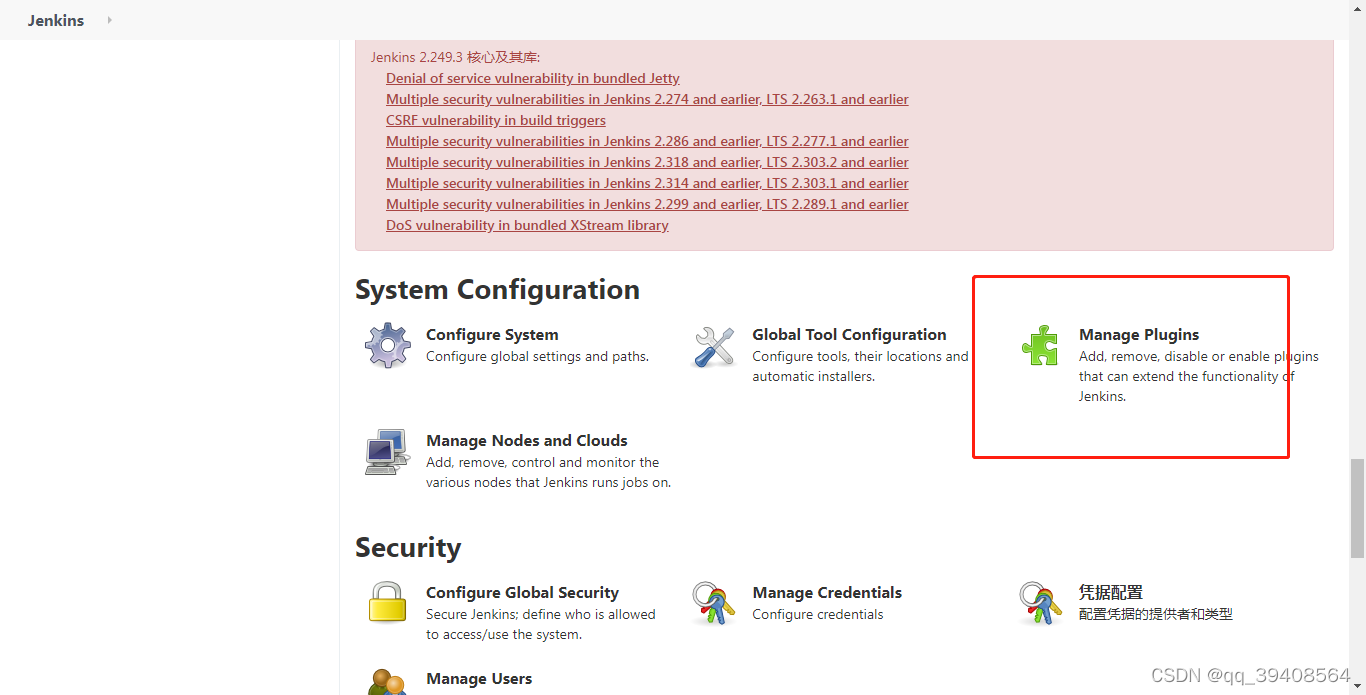Open the Manage Users title link
This screenshot has width=1366, height=695.
pos(479,679)
